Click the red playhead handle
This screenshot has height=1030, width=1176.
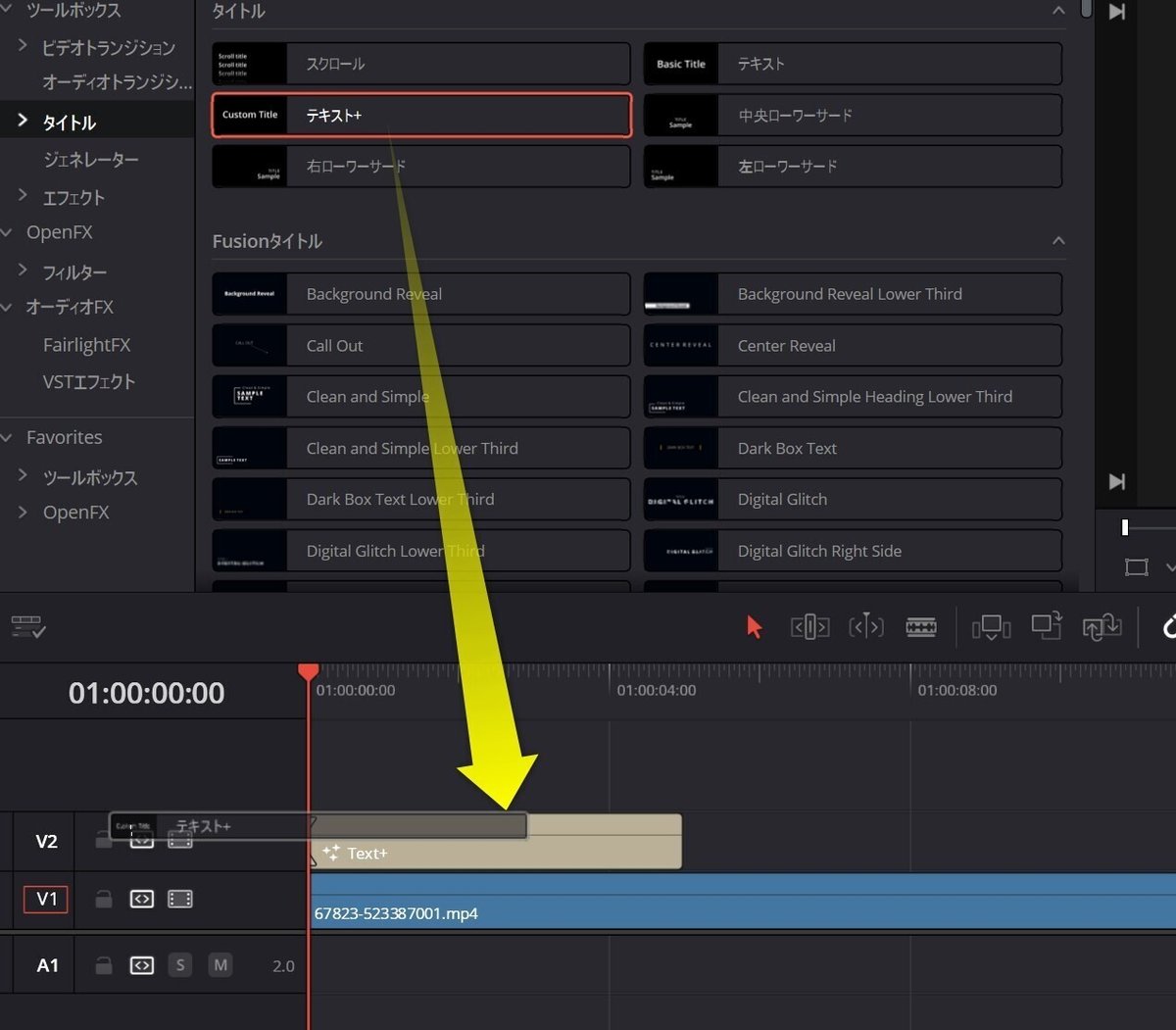pos(308,671)
